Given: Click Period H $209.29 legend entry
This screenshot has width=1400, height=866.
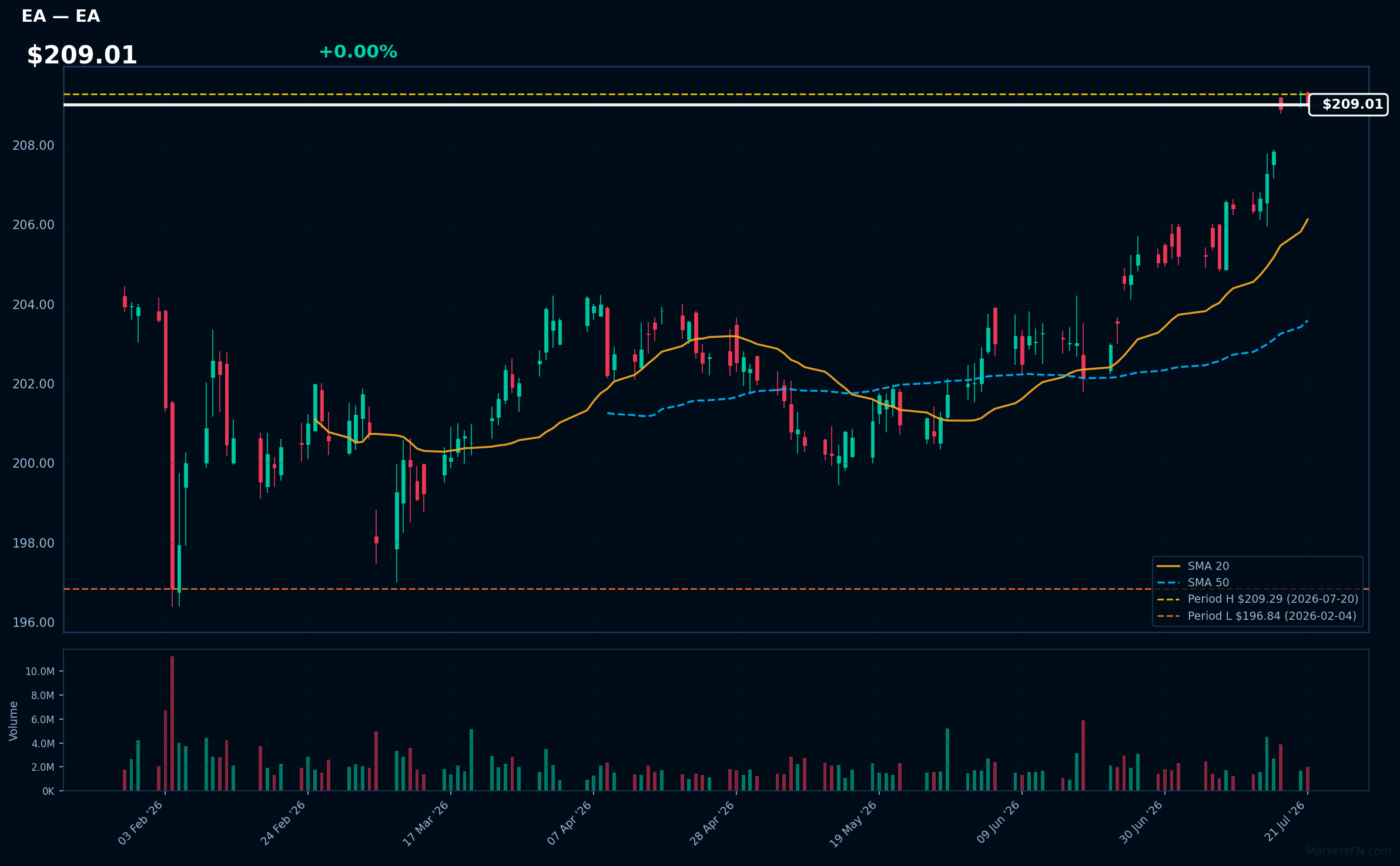Looking at the screenshot, I should (x=1257, y=599).
